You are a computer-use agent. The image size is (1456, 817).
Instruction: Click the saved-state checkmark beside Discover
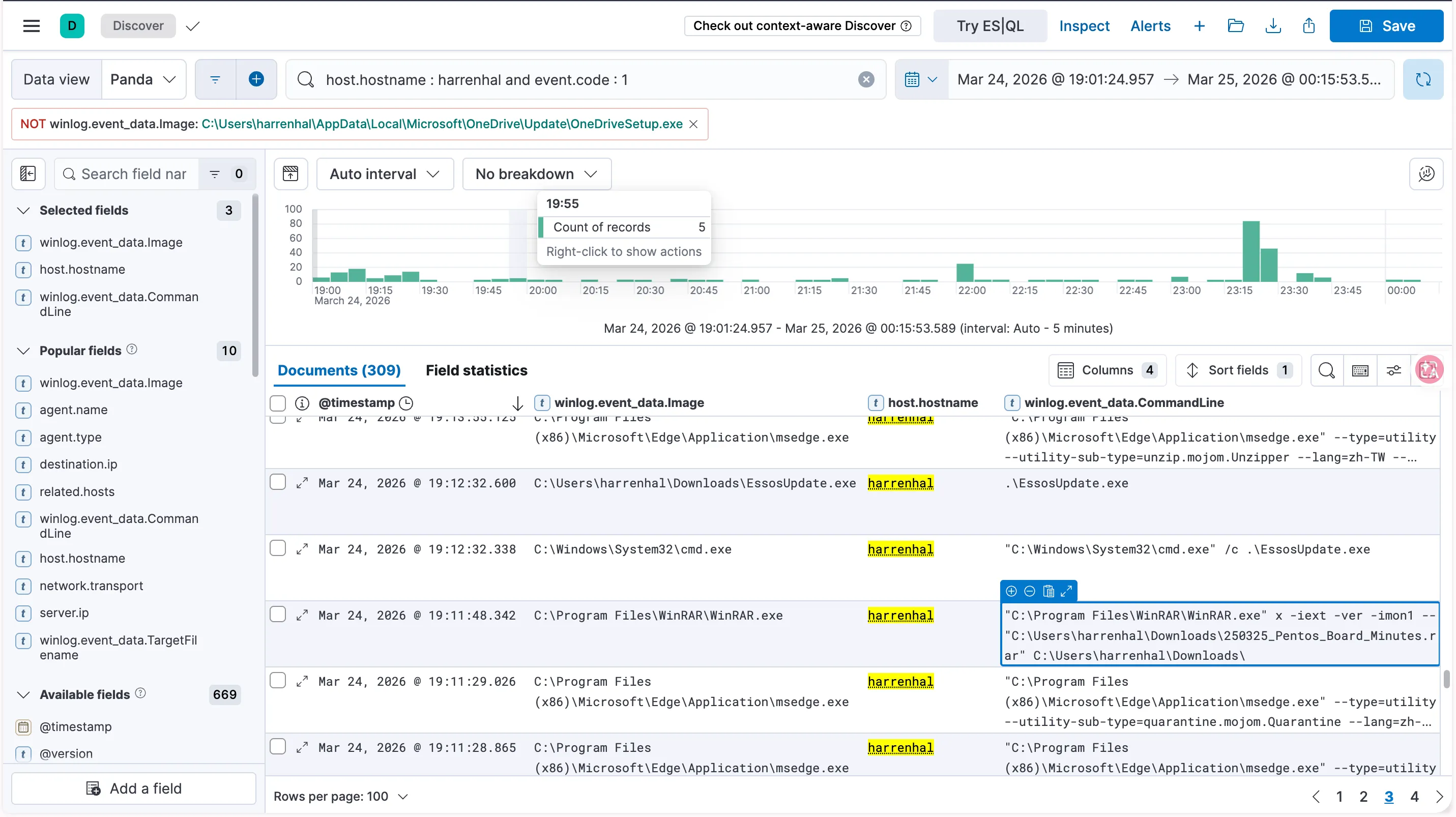[193, 26]
